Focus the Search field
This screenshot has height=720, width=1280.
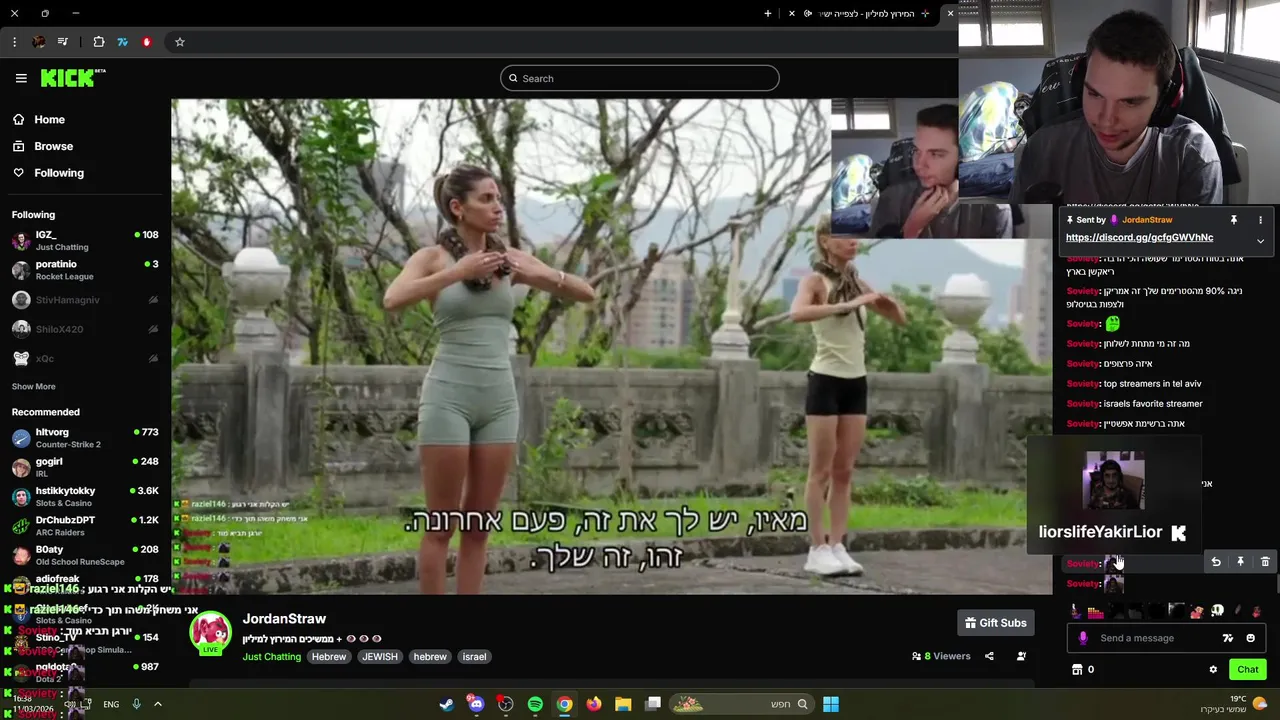tap(640, 78)
